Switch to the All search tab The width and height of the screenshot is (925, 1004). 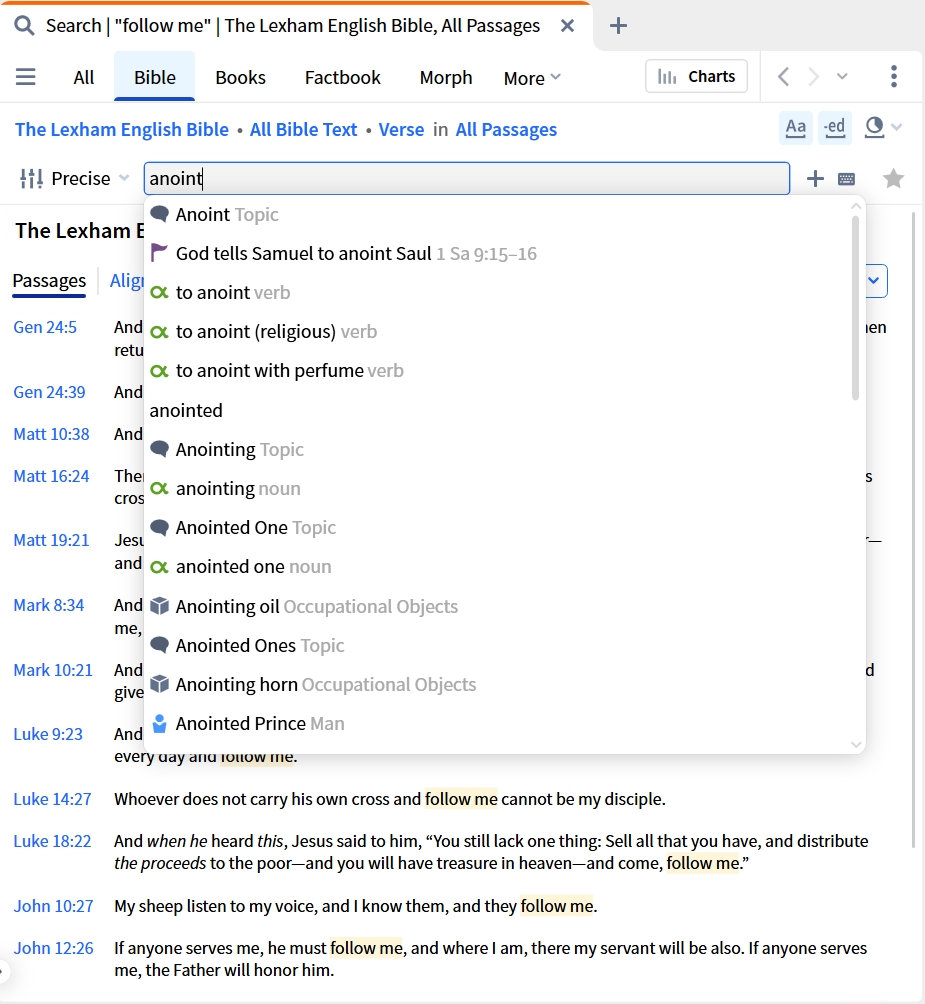(84, 77)
